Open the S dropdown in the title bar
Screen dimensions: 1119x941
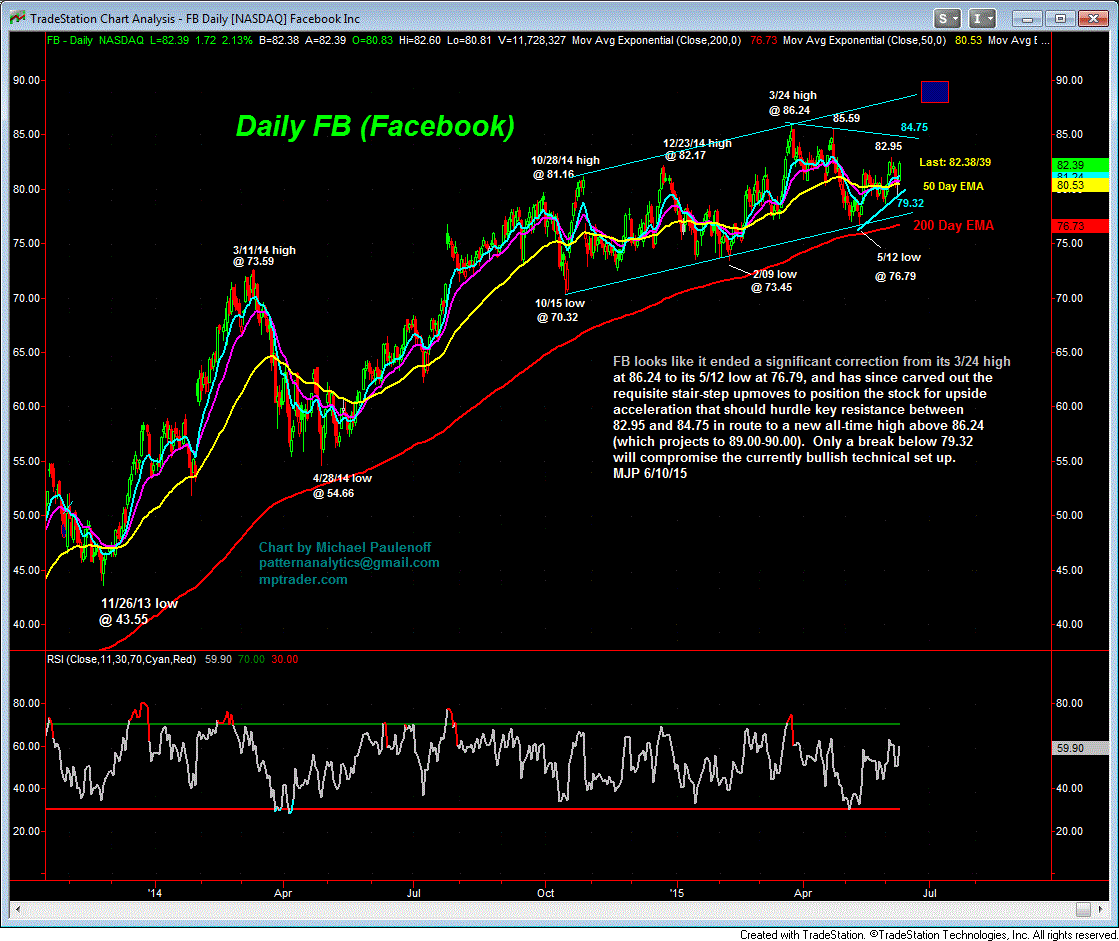click(x=948, y=19)
